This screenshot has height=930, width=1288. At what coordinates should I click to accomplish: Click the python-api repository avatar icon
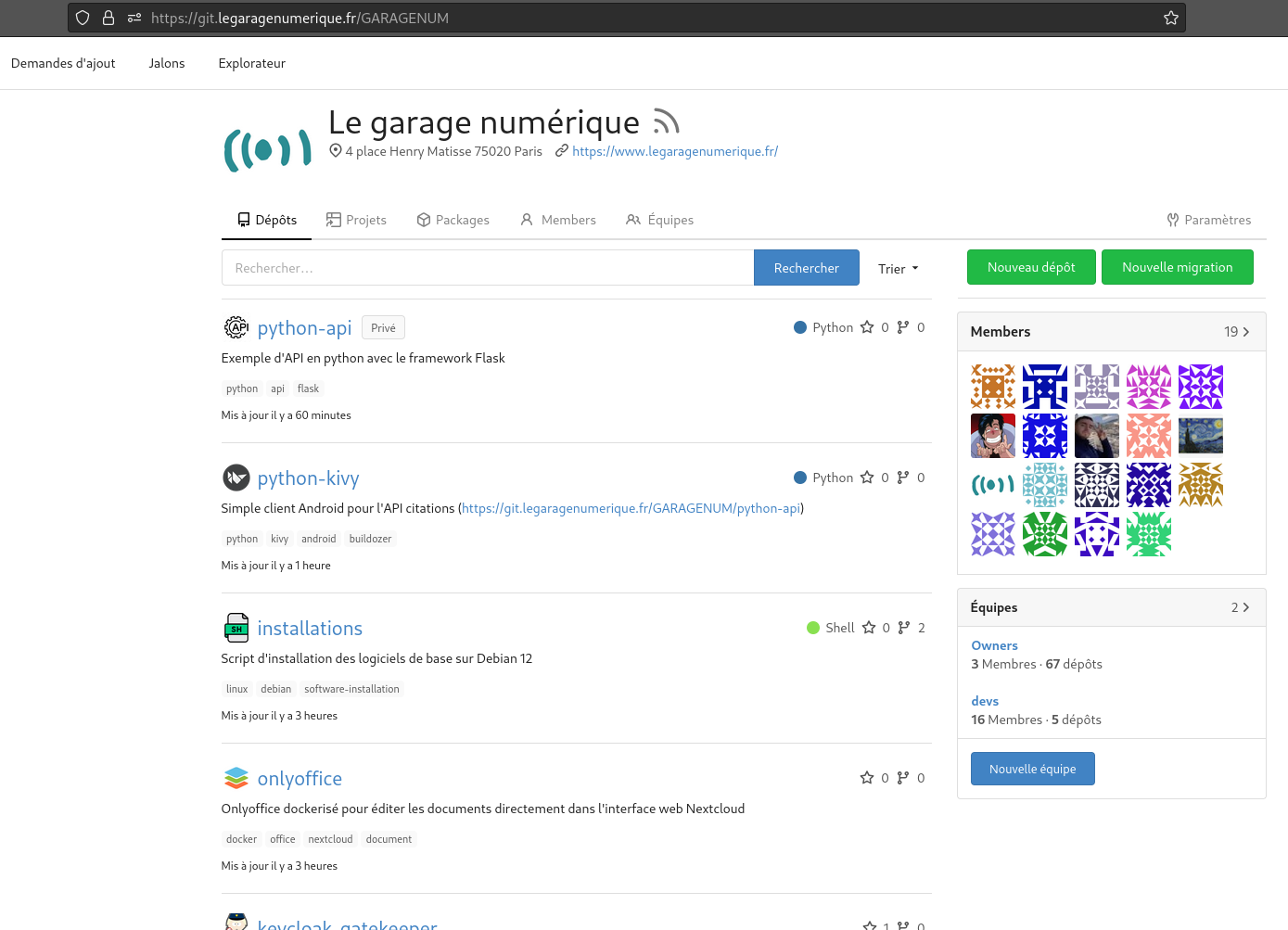click(x=236, y=327)
